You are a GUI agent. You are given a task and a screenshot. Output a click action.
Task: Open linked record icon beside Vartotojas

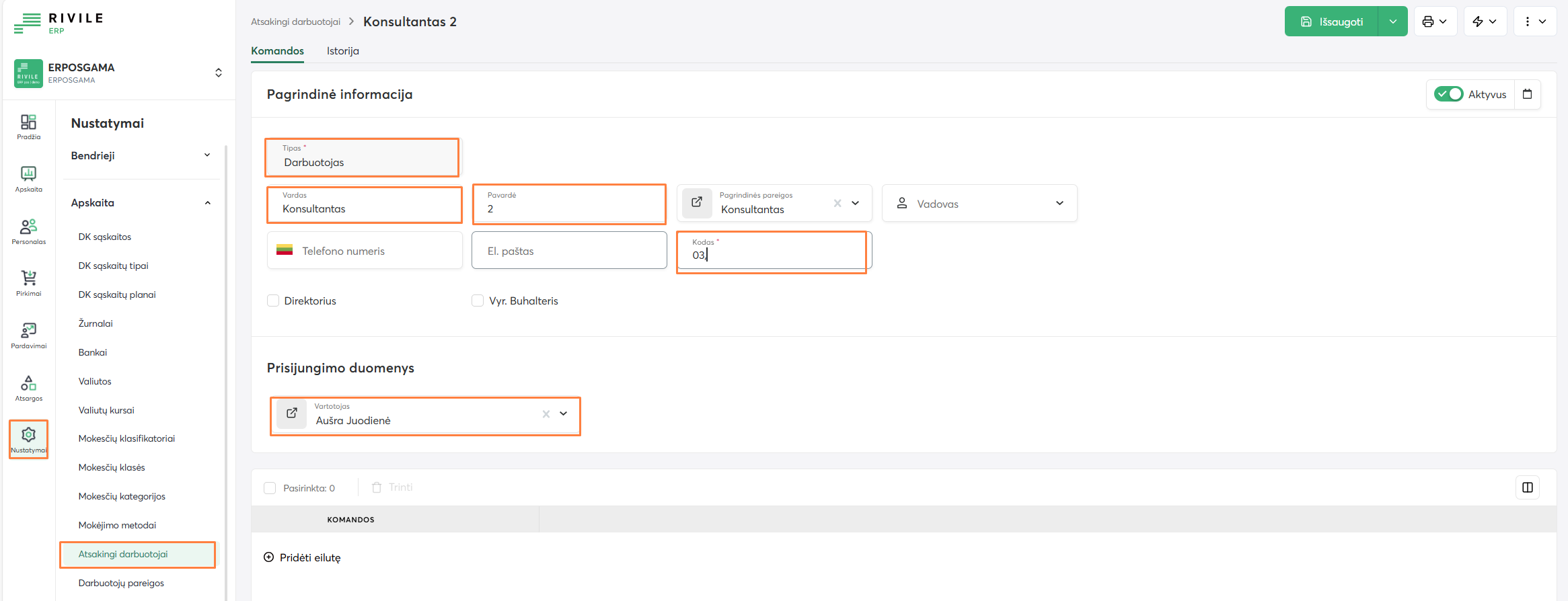click(x=292, y=413)
